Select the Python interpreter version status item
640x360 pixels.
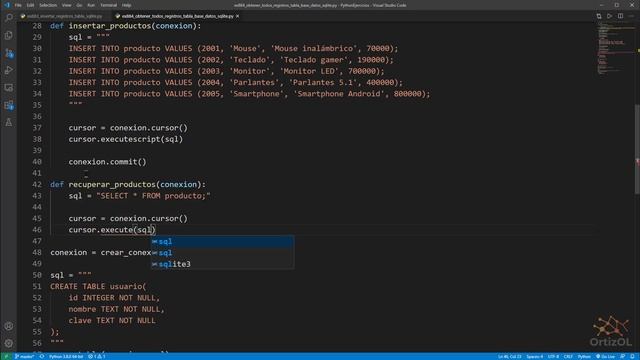click(66, 356)
